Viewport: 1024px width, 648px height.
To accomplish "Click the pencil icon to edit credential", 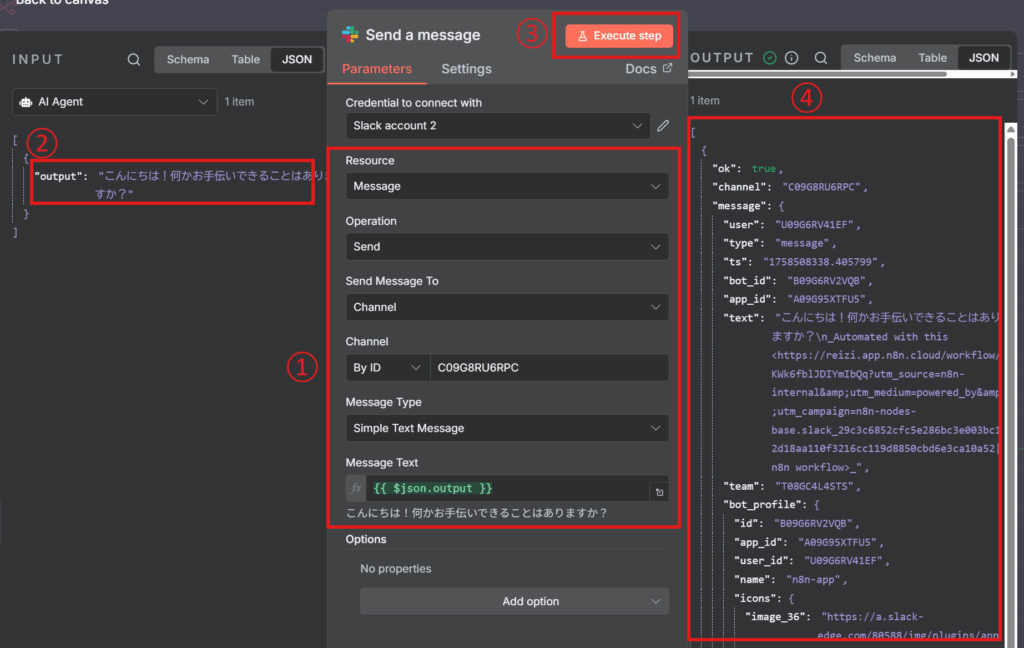I will 662,126.
